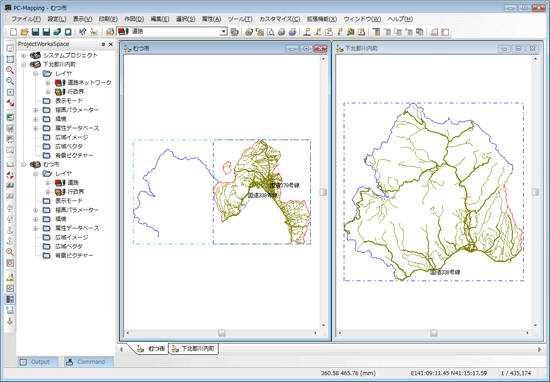
Task: Open the Output panel tab
Action: pos(38,362)
